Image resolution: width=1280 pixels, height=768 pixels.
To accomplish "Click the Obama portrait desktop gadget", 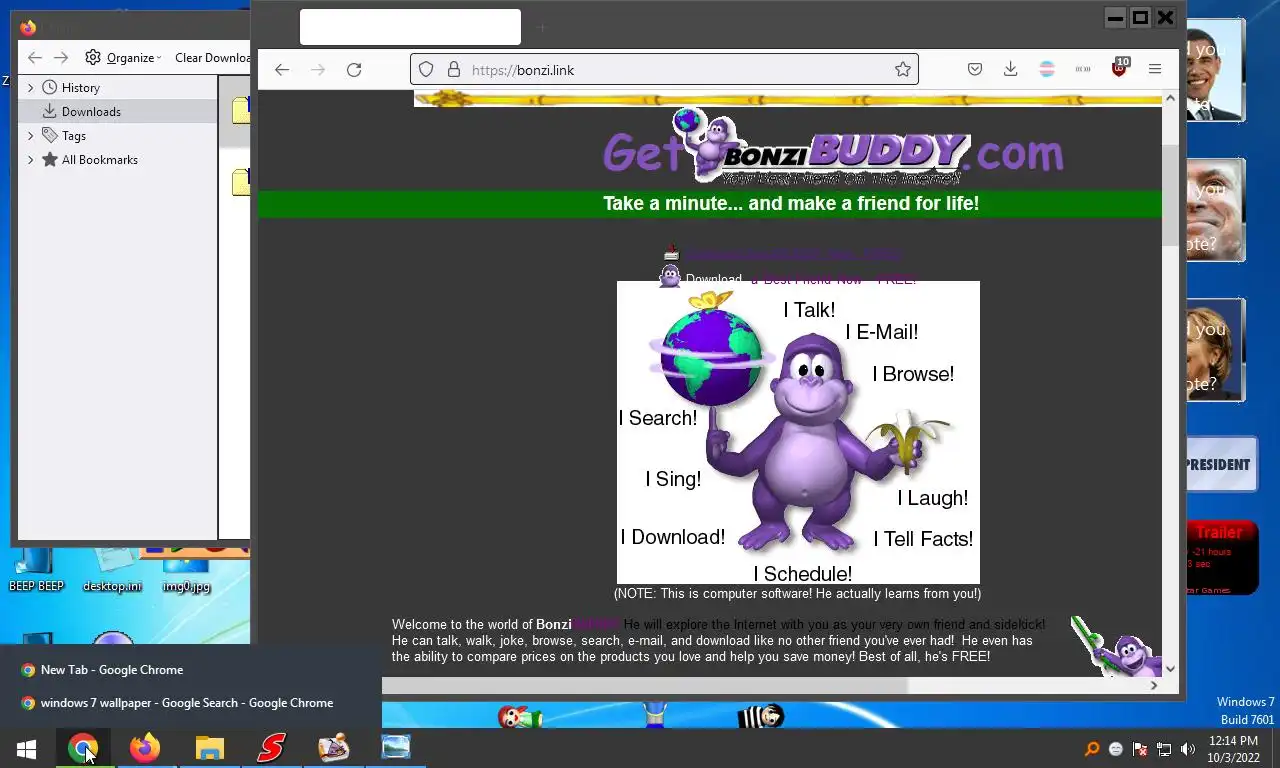I will tap(1215, 71).
